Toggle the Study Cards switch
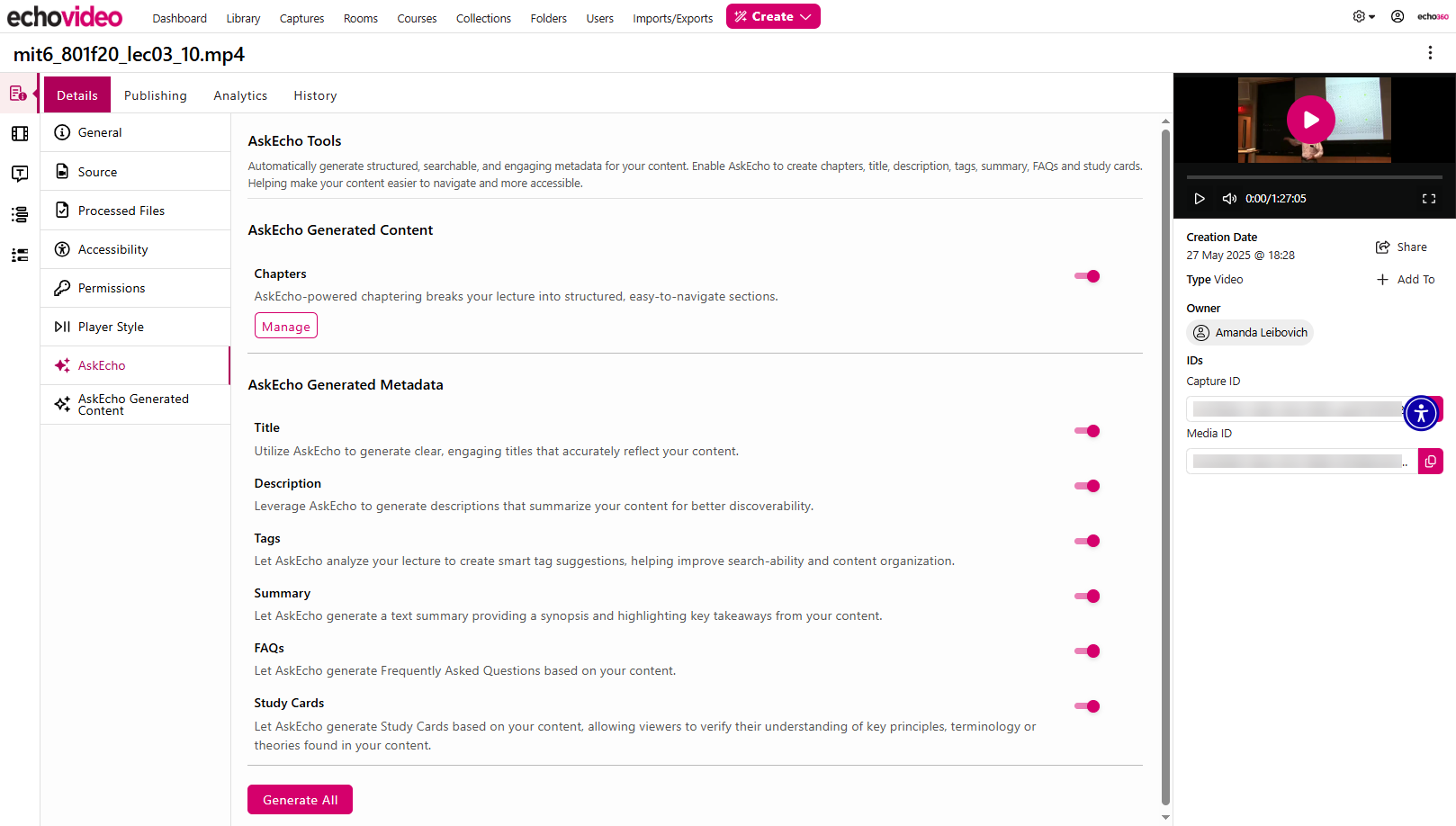The height and width of the screenshot is (826, 1456). click(1087, 706)
